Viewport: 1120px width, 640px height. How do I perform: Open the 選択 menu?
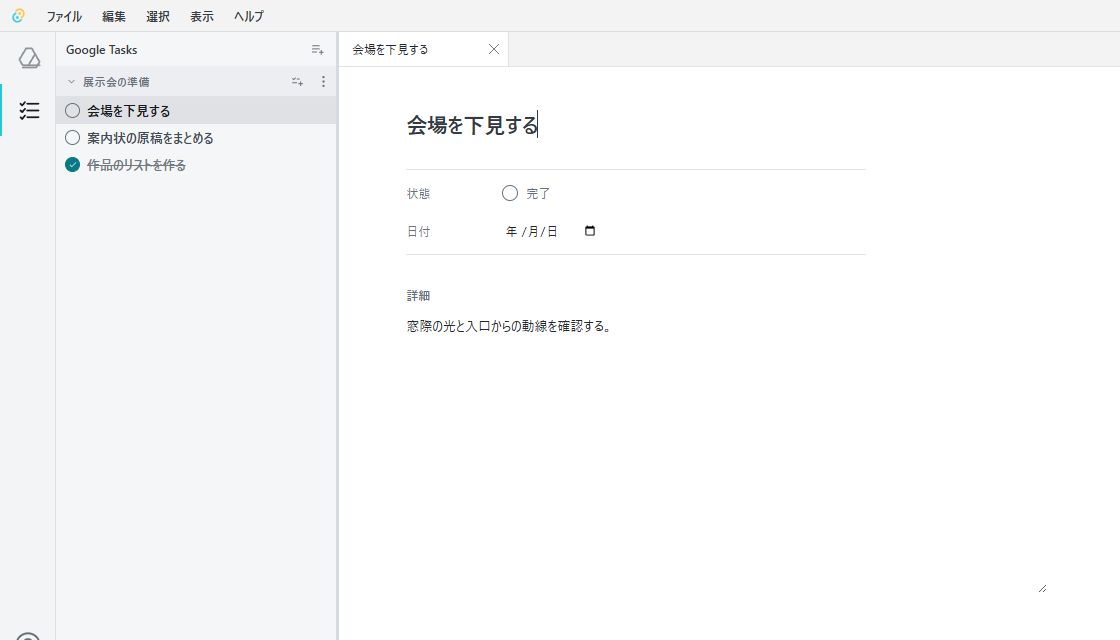tap(158, 16)
